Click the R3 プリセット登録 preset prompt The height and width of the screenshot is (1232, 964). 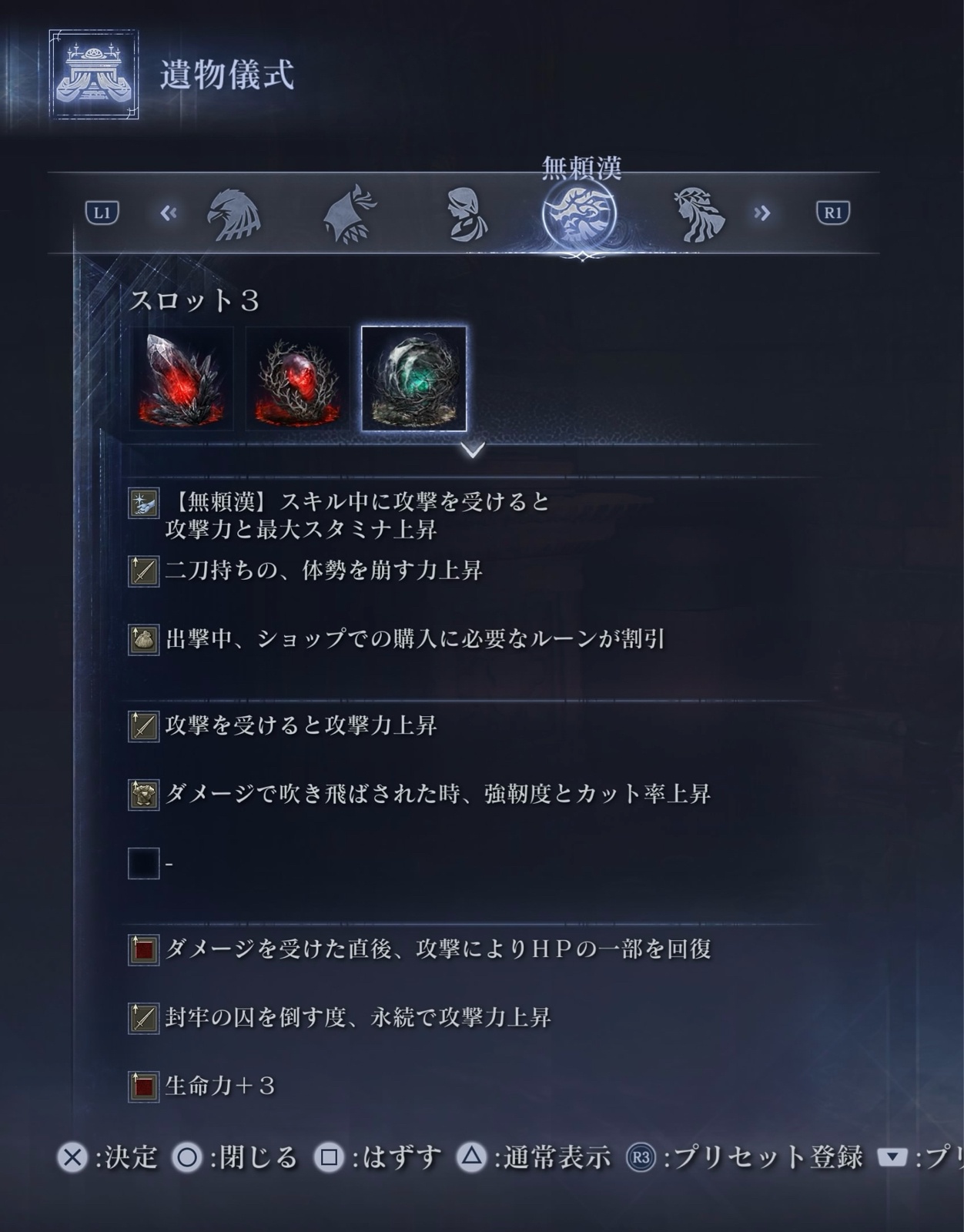pyautogui.click(x=745, y=1157)
